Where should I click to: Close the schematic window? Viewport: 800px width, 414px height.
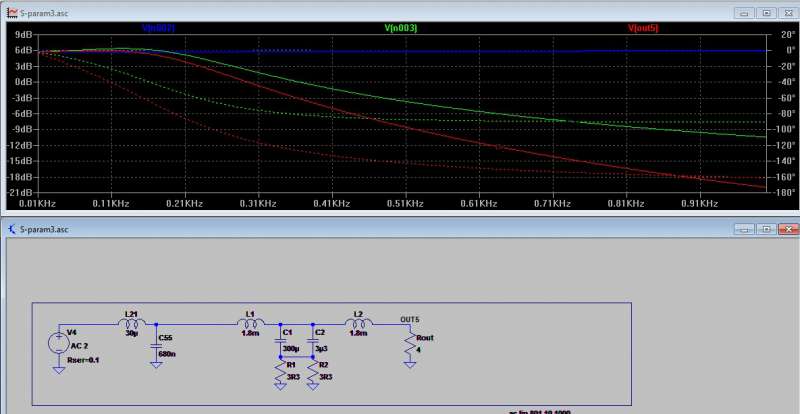(788, 229)
